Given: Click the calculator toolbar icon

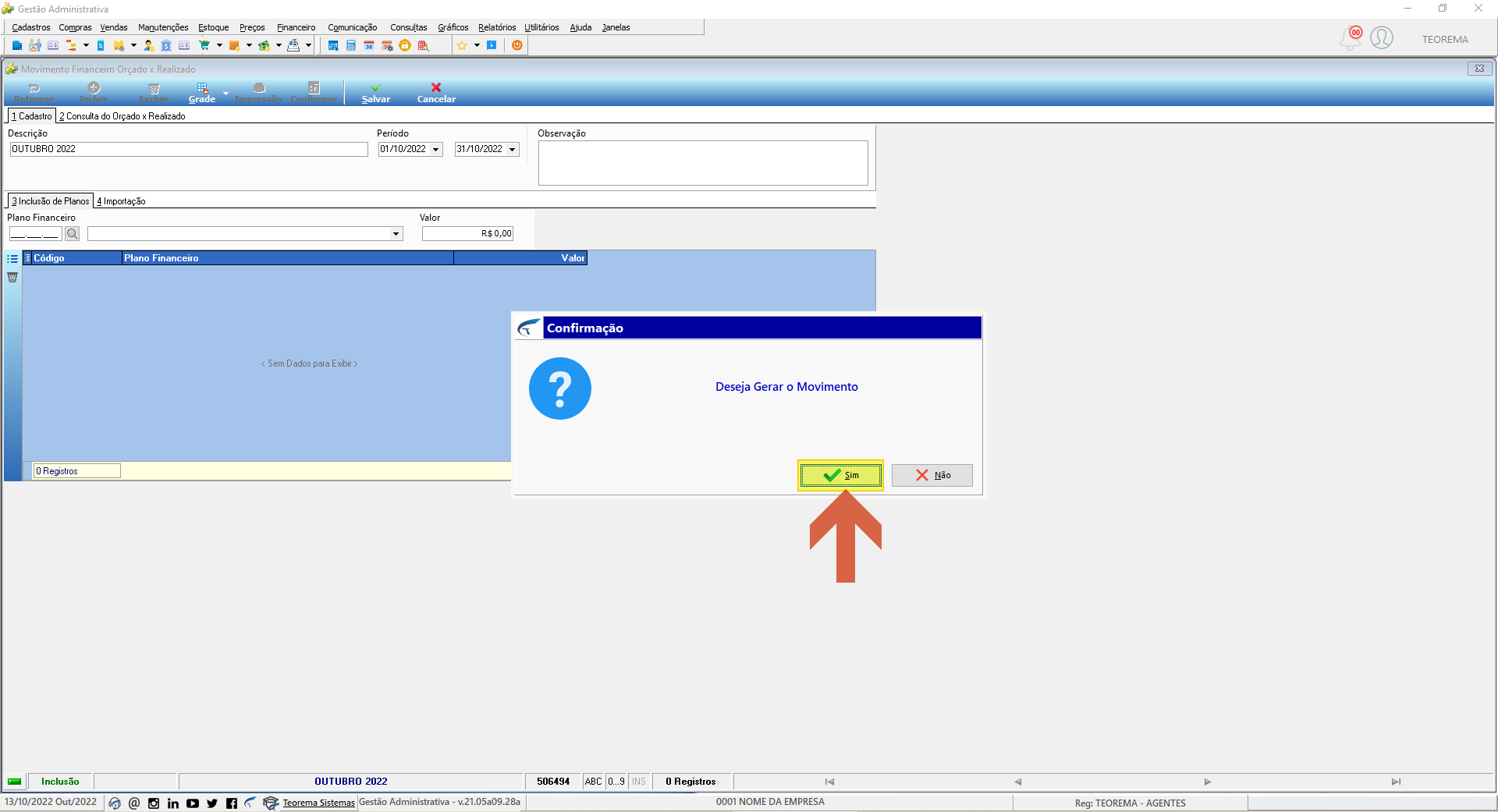Looking at the screenshot, I should (x=351, y=45).
